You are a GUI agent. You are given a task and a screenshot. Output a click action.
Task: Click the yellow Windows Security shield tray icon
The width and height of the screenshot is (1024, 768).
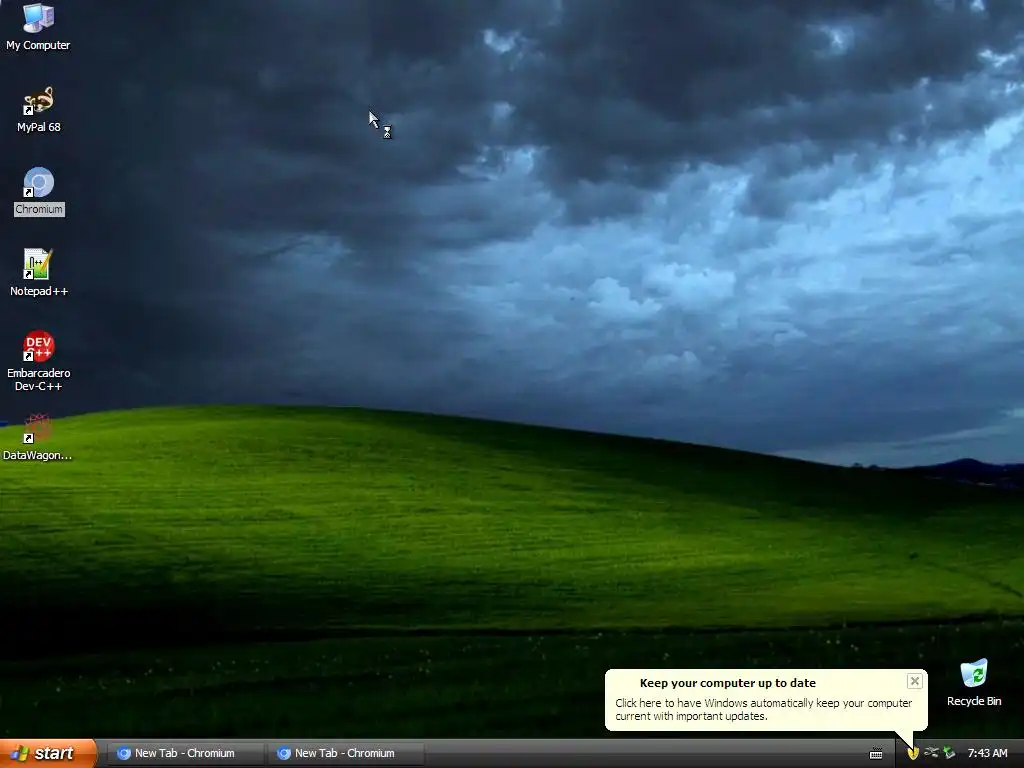click(x=913, y=753)
